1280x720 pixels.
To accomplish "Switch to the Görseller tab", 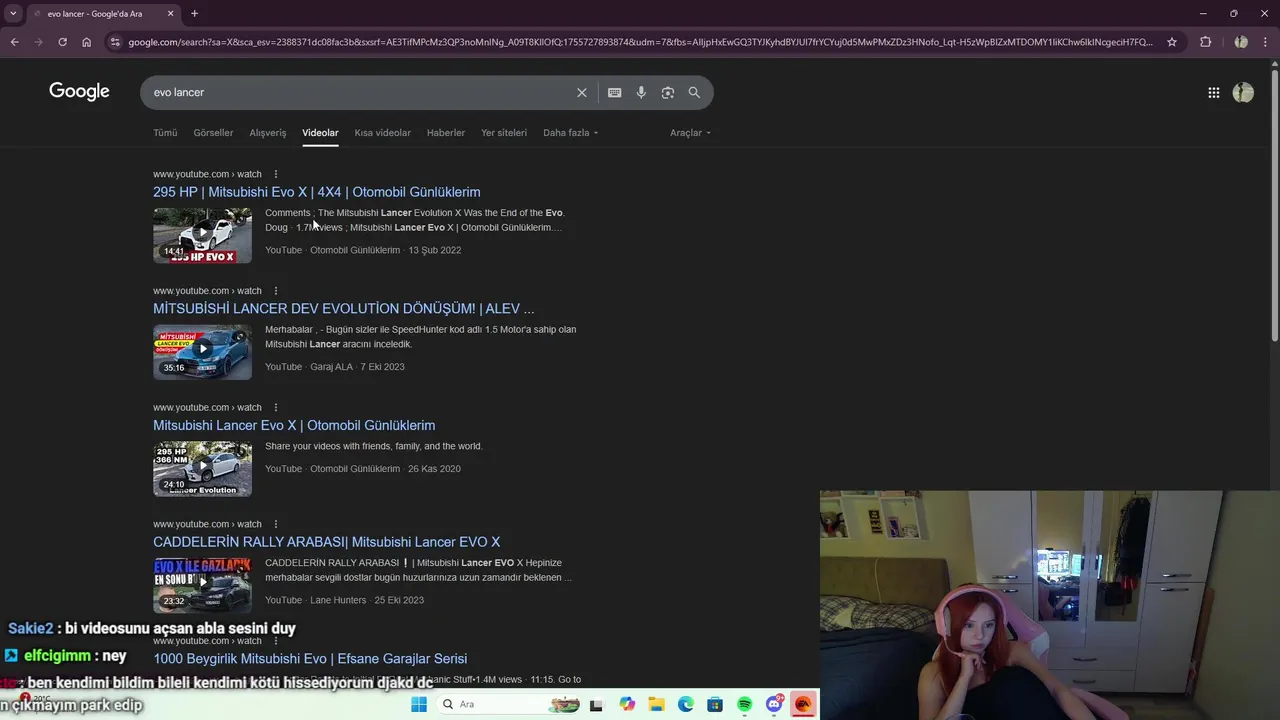I will (213, 132).
